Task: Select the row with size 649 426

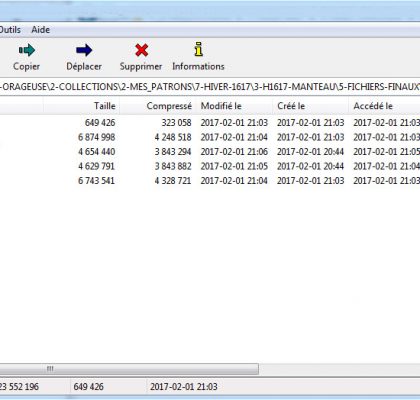Action: click(210, 123)
